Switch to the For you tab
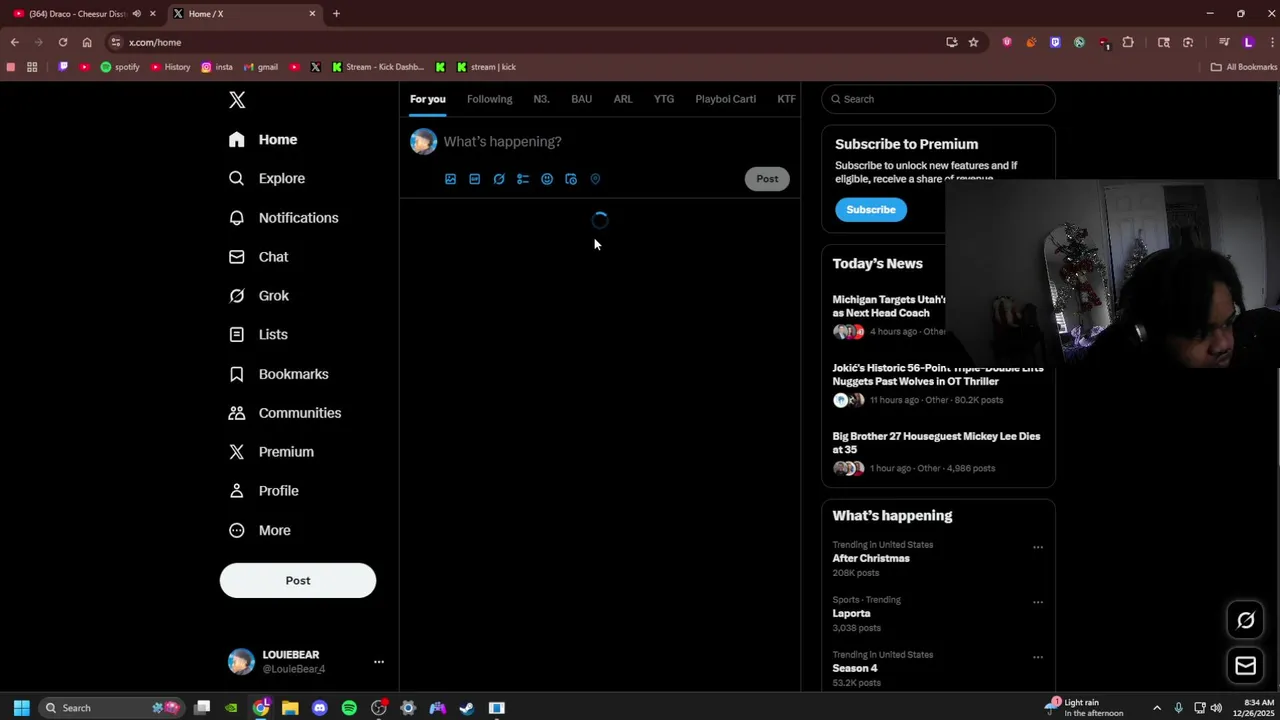 427,99
